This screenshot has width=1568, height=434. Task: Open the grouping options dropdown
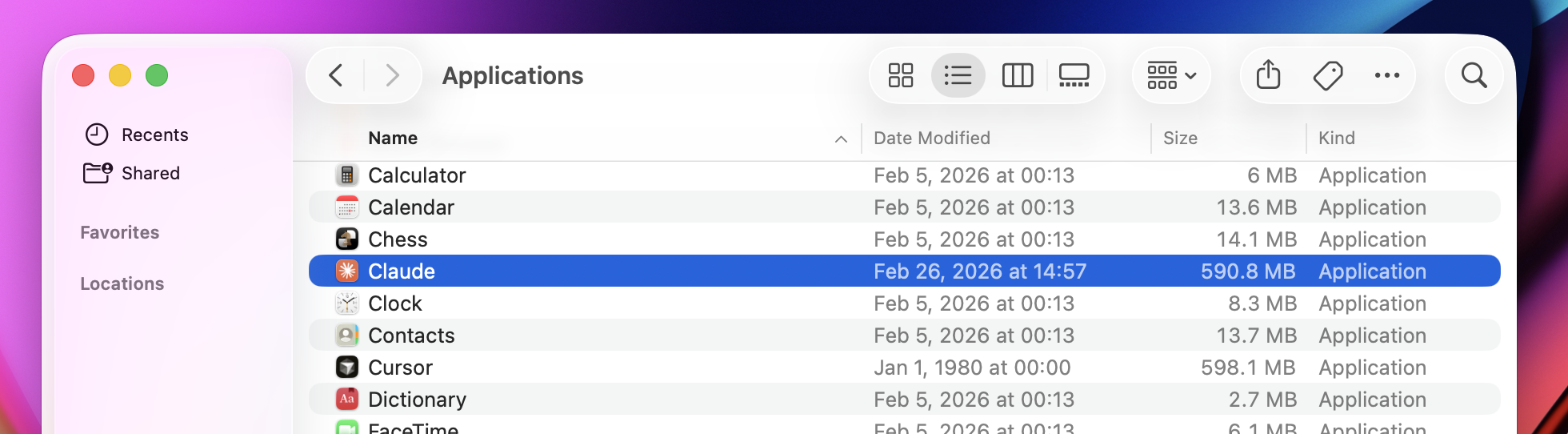[x=1171, y=75]
